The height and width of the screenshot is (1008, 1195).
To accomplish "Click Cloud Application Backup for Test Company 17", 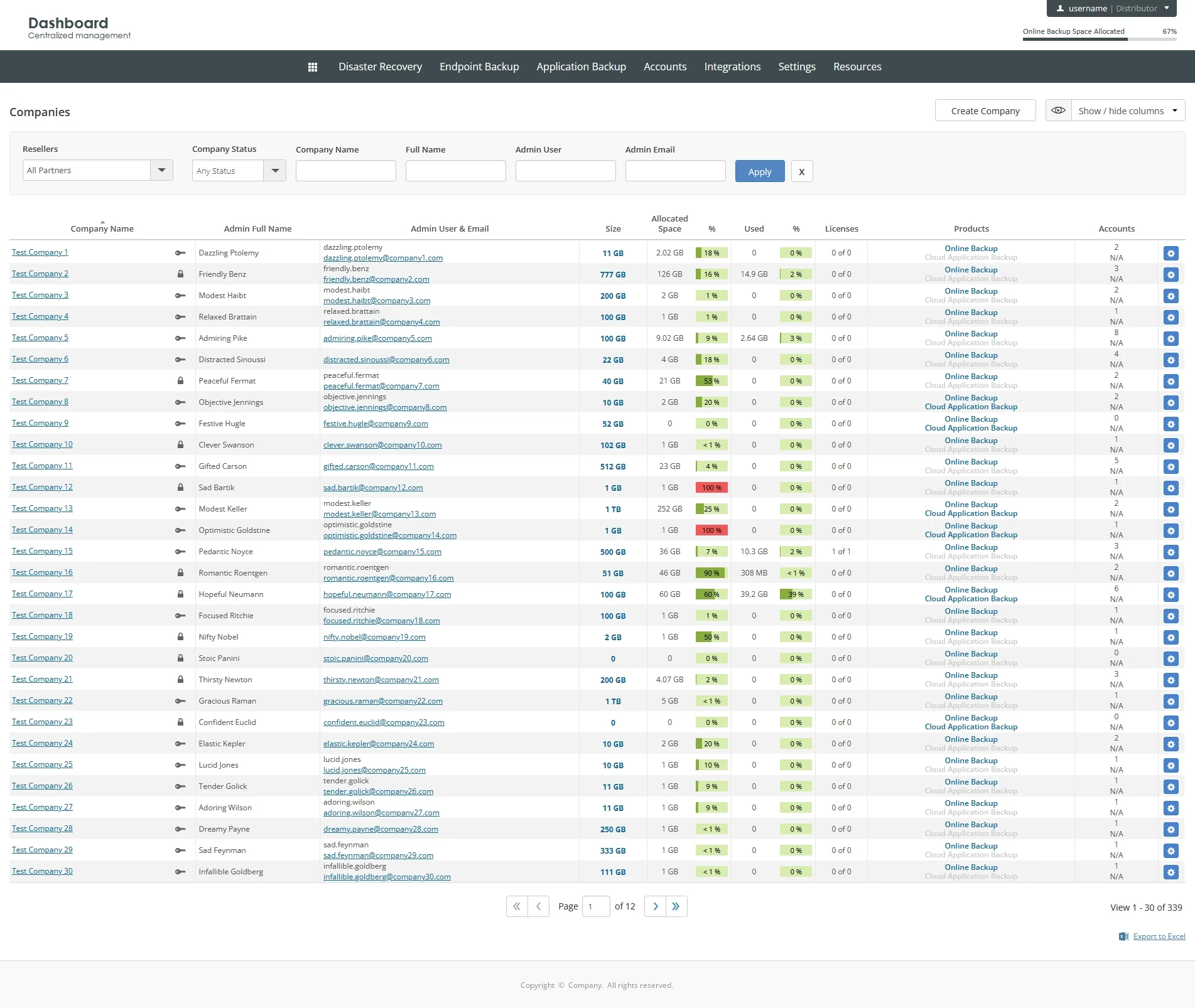I will [971, 599].
